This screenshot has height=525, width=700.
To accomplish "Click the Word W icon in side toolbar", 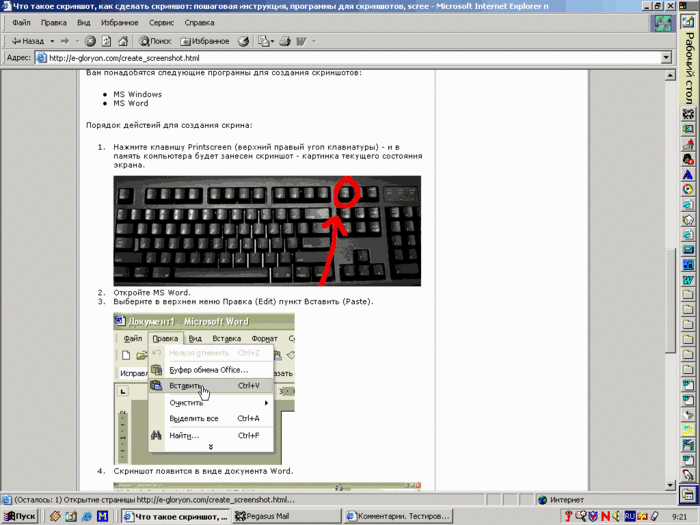I will tap(688, 280).
